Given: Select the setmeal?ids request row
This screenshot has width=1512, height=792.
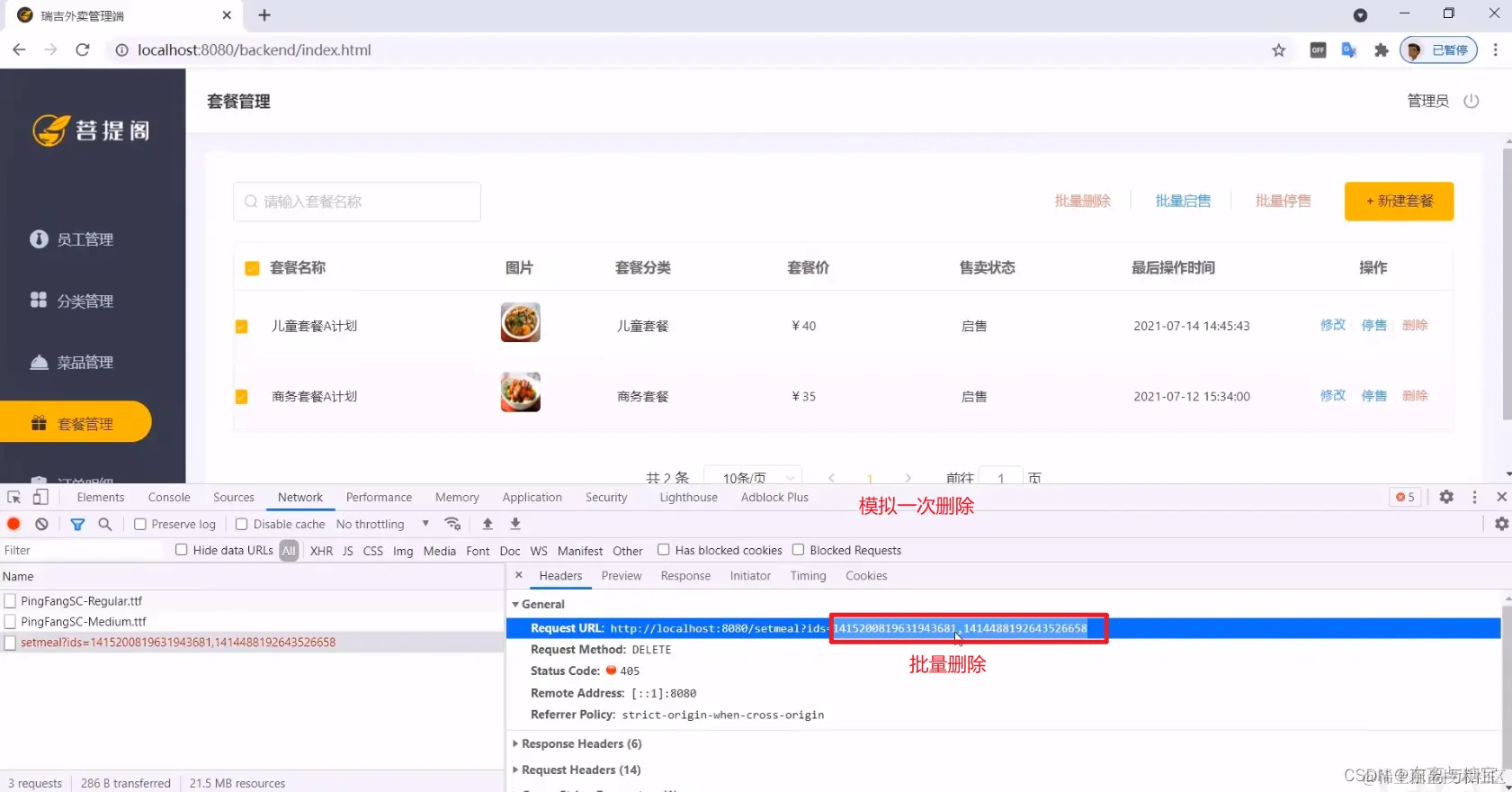Looking at the screenshot, I should (x=252, y=643).
